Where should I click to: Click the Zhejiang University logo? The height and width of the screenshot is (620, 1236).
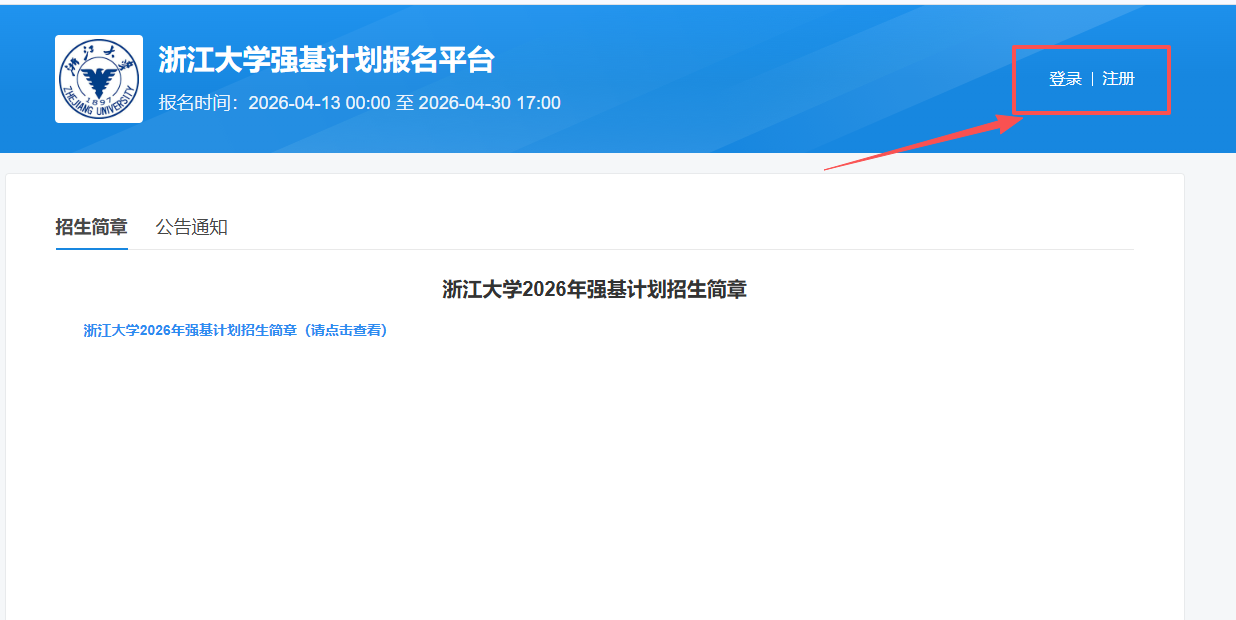[99, 79]
